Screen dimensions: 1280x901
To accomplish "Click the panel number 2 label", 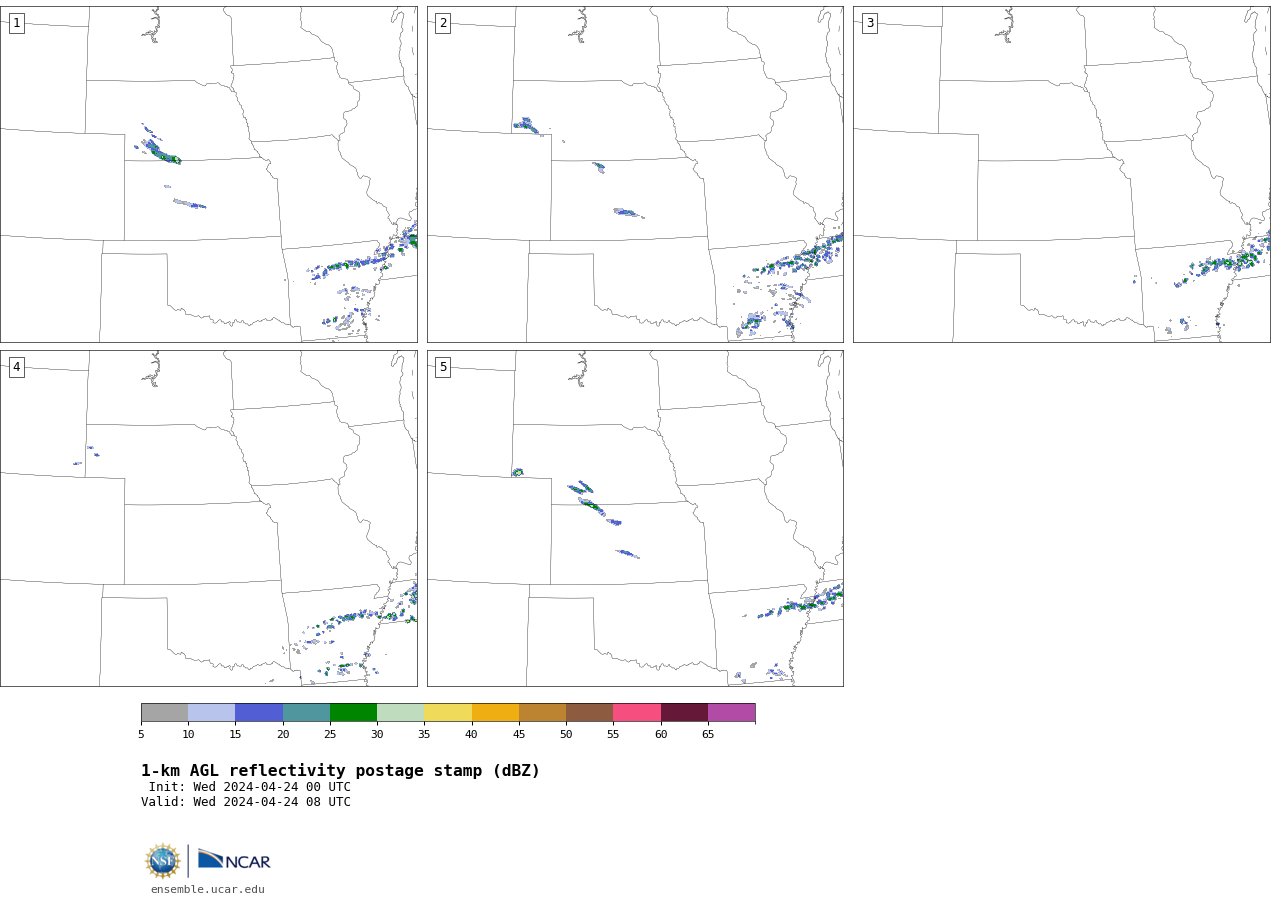I will (x=443, y=23).
